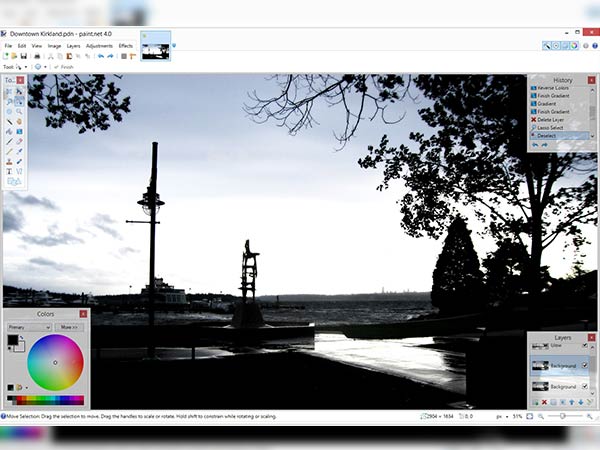Click the delete layer red X icon
600x450 pixels.
tap(542, 402)
